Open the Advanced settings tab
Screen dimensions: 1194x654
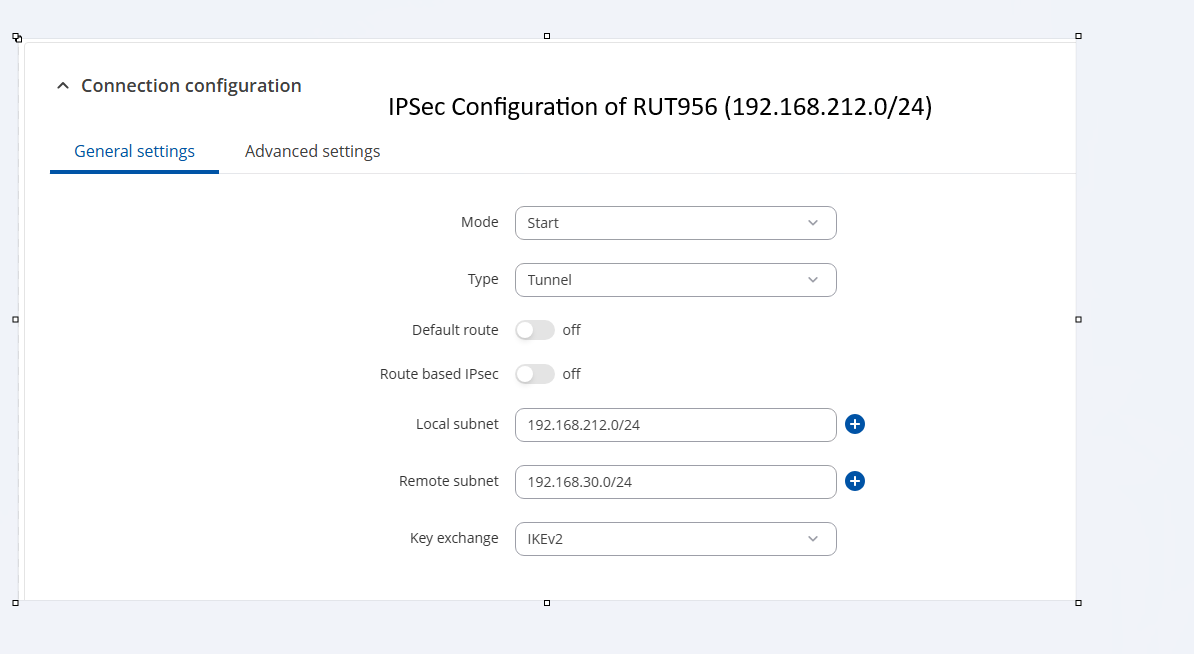pos(312,152)
